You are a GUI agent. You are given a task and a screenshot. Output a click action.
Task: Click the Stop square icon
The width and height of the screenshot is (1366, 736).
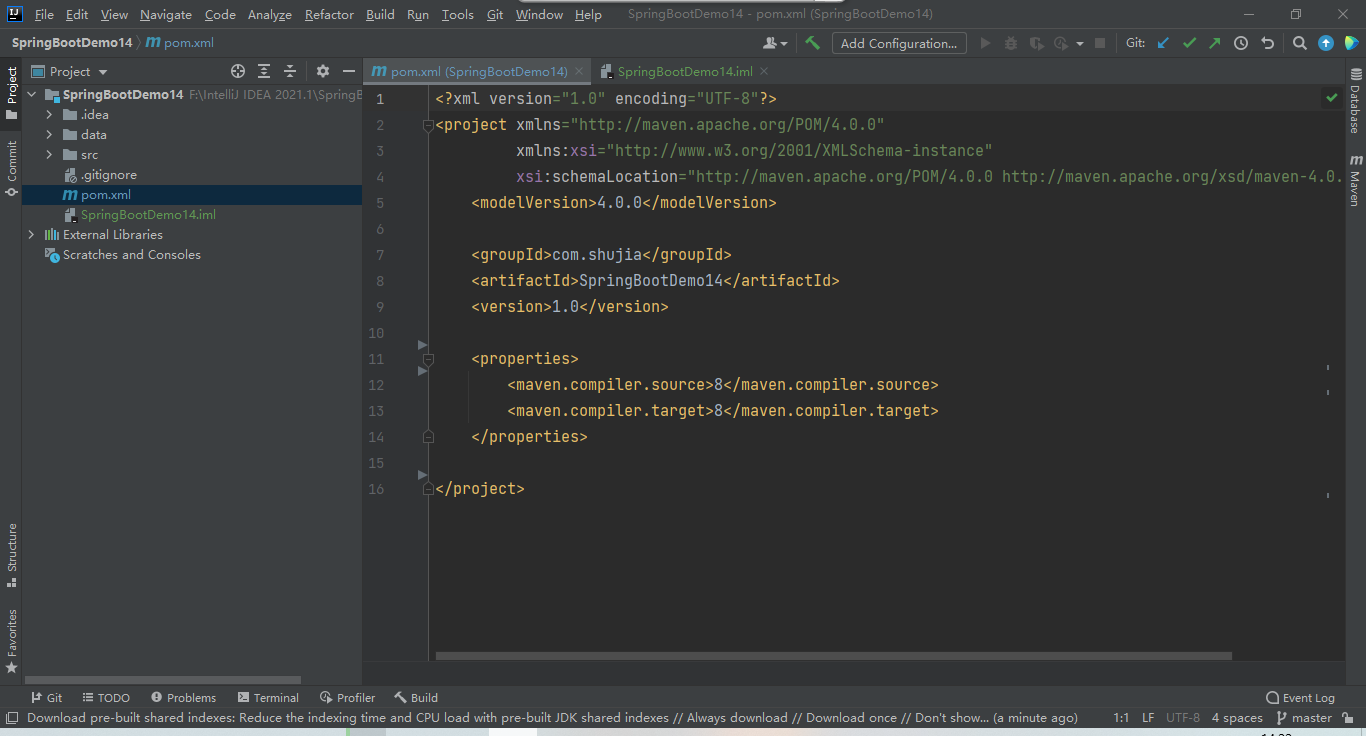pos(1100,43)
